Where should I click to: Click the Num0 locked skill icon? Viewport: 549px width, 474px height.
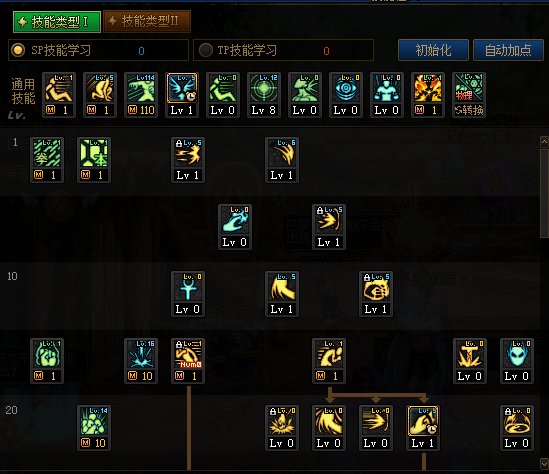[x=188, y=361]
